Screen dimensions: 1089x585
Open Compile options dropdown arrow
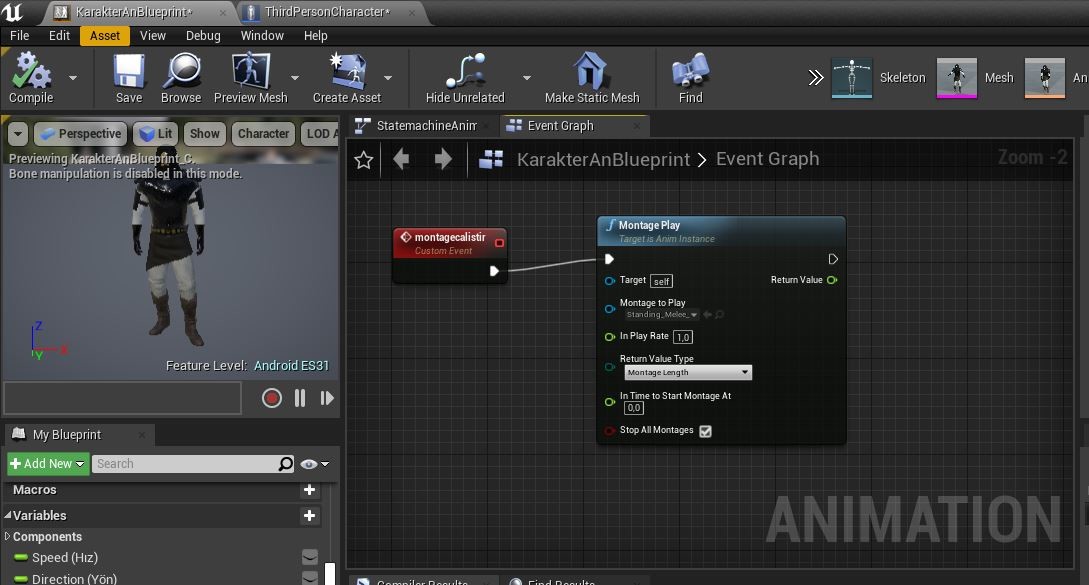click(73, 78)
